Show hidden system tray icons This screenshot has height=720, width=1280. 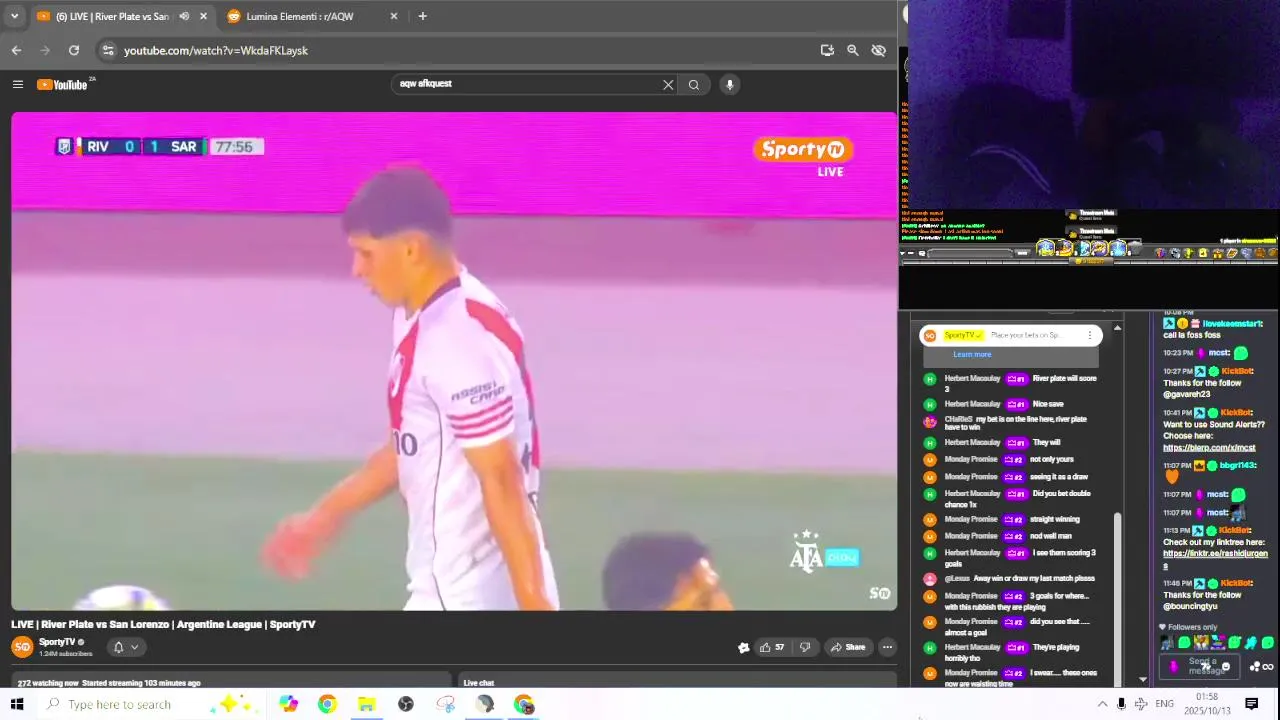pyautogui.click(x=1102, y=704)
